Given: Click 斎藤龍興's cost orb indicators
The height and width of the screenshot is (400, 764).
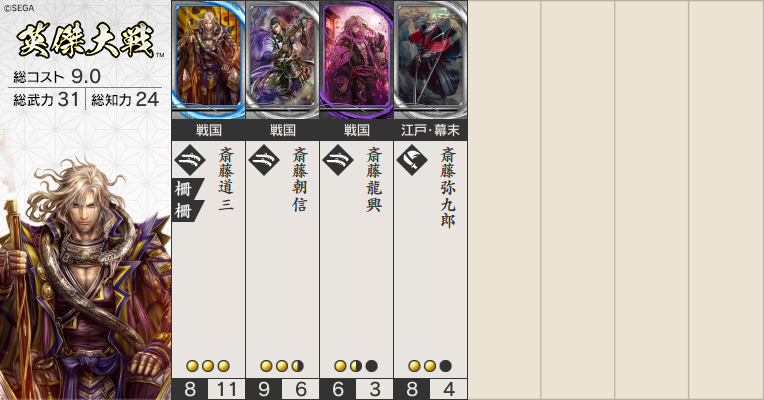Looking at the screenshot, I should click(356, 366).
